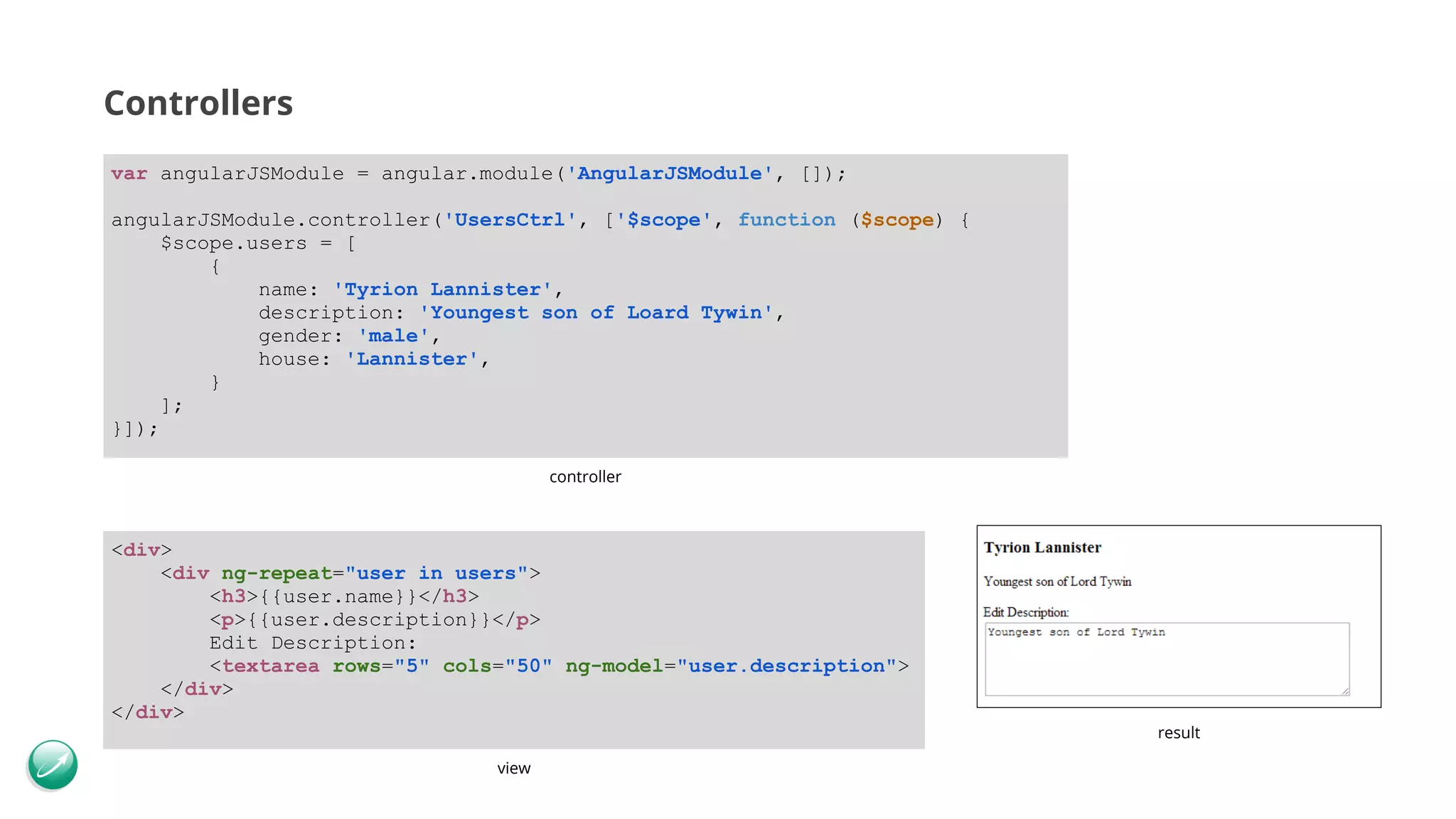
Task: Click the 'controller' caption under the code block
Action: pyautogui.click(x=585, y=477)
